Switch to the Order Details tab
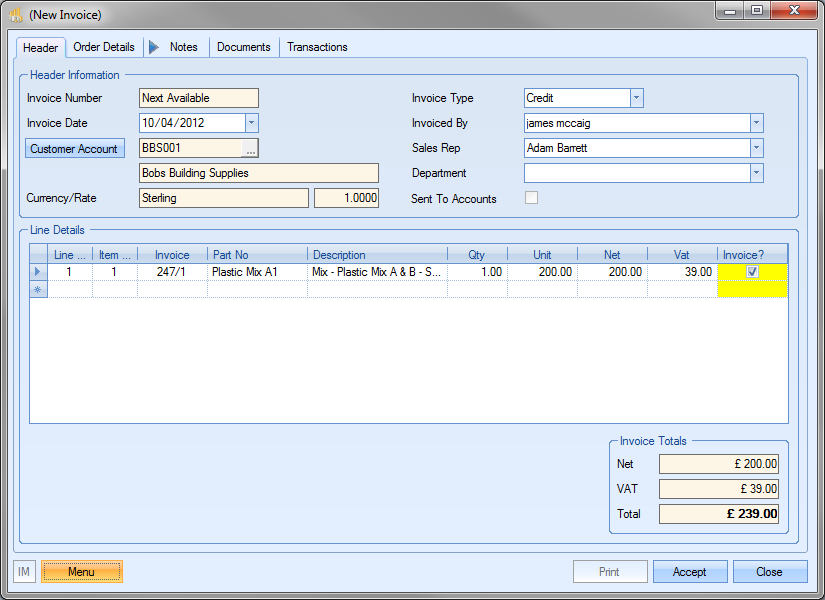 [x=104, y=47]
